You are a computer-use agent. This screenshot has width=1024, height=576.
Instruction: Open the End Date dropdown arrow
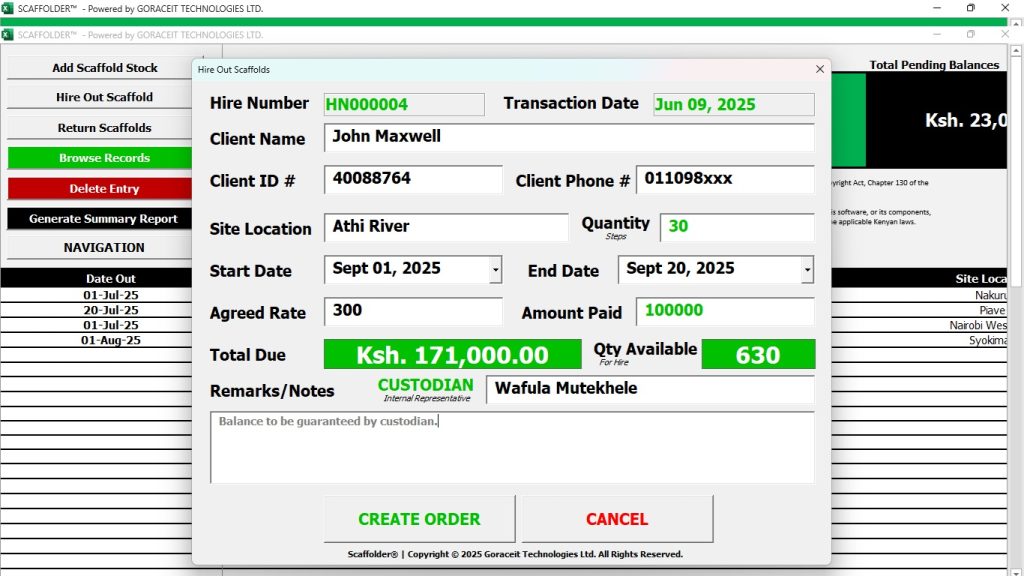(807, 270)
